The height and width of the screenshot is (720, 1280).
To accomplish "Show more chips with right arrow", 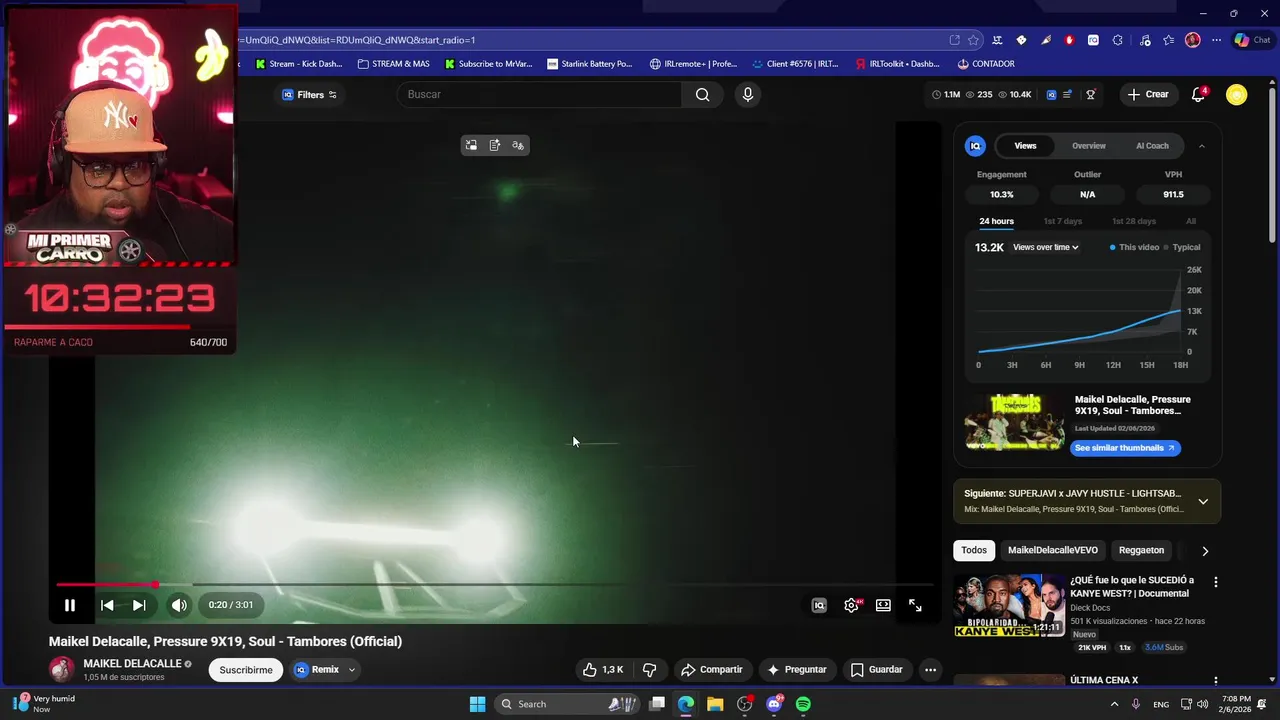I will 1205,551.
